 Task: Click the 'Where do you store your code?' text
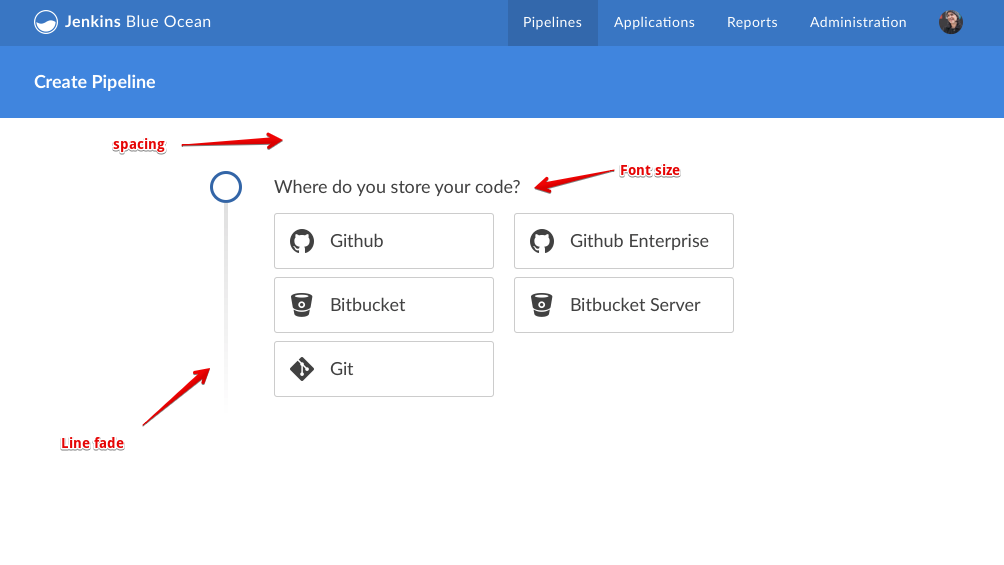click(397, 187)
